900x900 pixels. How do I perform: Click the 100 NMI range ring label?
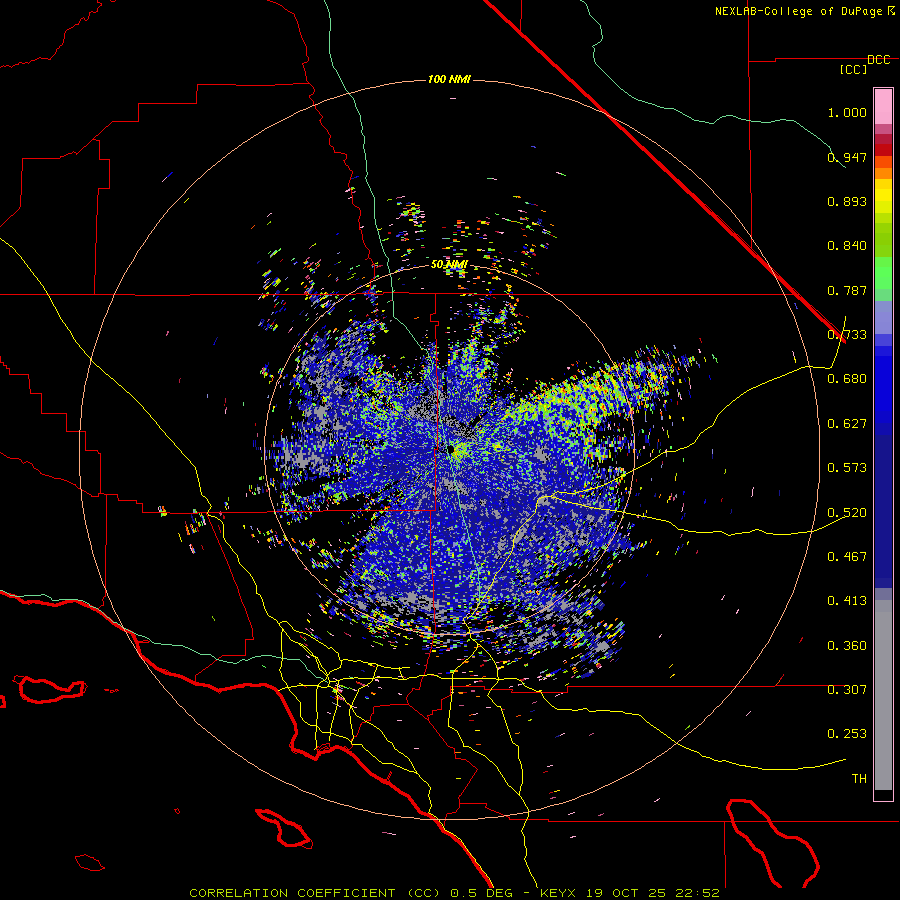tap(449, 79)
